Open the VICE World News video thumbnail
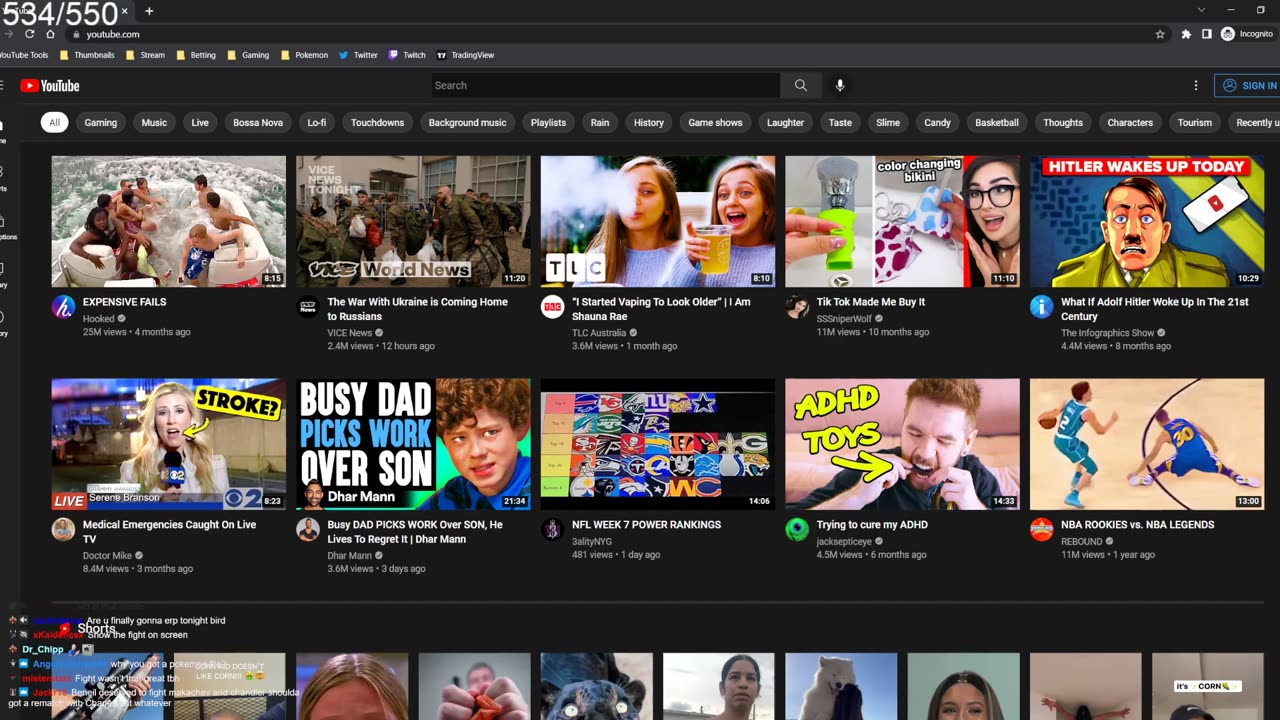1280x720 pixels. click(x=413, y=221)
